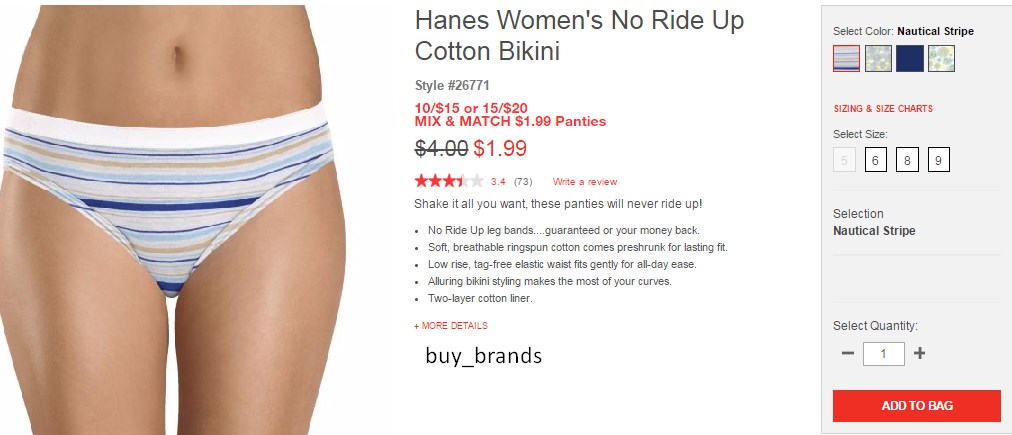Select the Nautical Stripe color swatch
1012x435 pixels.
pos(846,58)
